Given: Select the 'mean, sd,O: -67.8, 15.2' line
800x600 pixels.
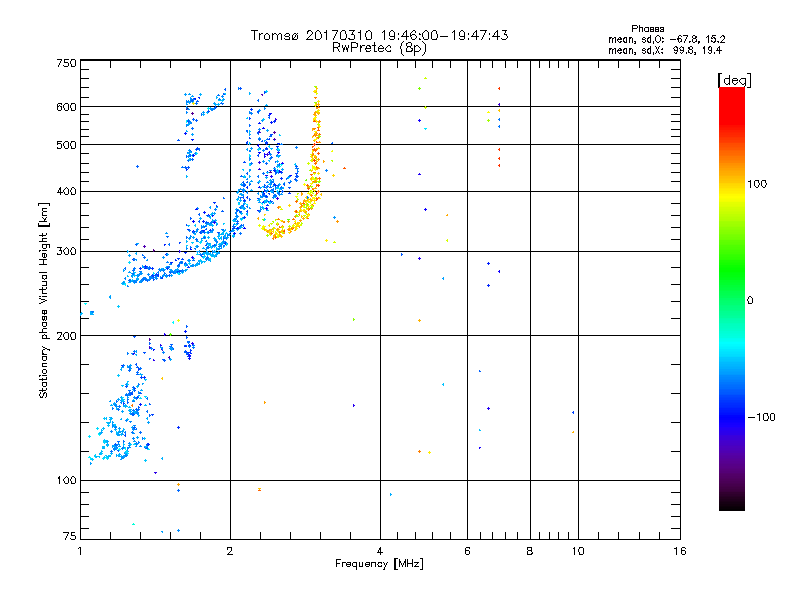Looking at the screenshot, I should [x=667, y=39].
